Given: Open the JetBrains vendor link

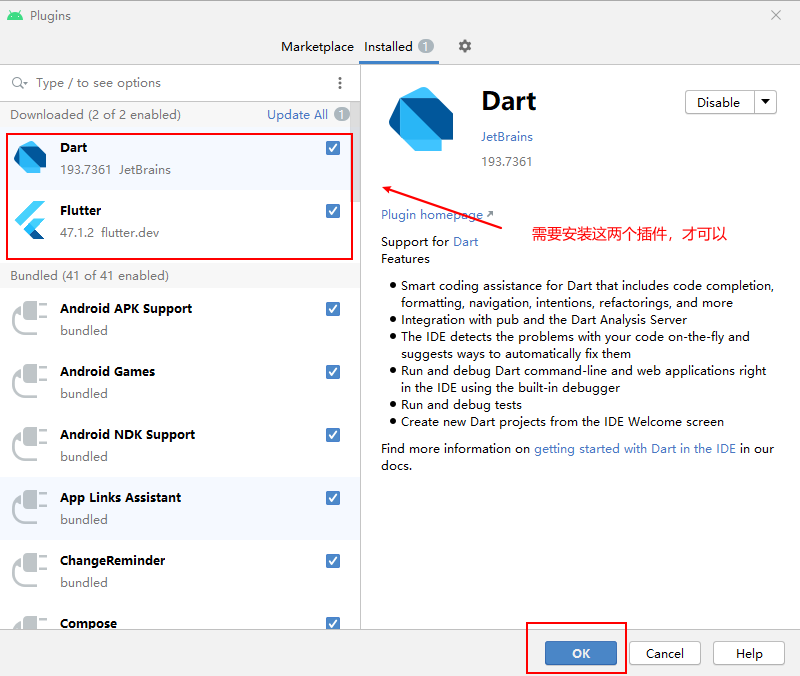Looking at the screenshot, I should [507, 137].
